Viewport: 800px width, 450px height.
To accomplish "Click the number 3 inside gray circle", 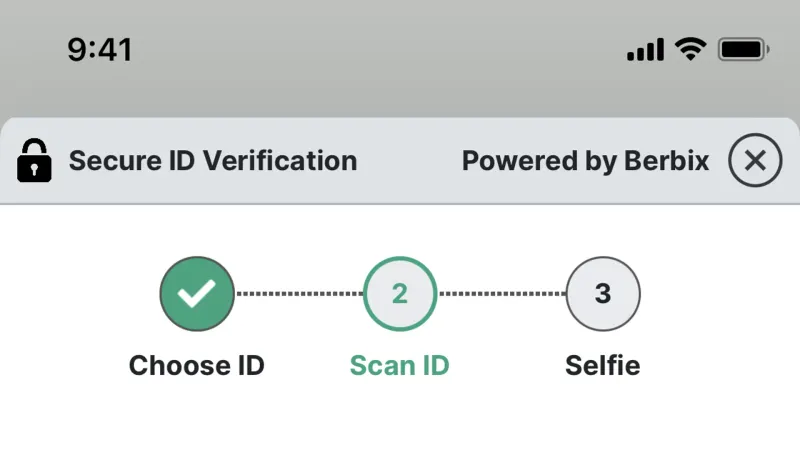I will click(x=603, y=293).
